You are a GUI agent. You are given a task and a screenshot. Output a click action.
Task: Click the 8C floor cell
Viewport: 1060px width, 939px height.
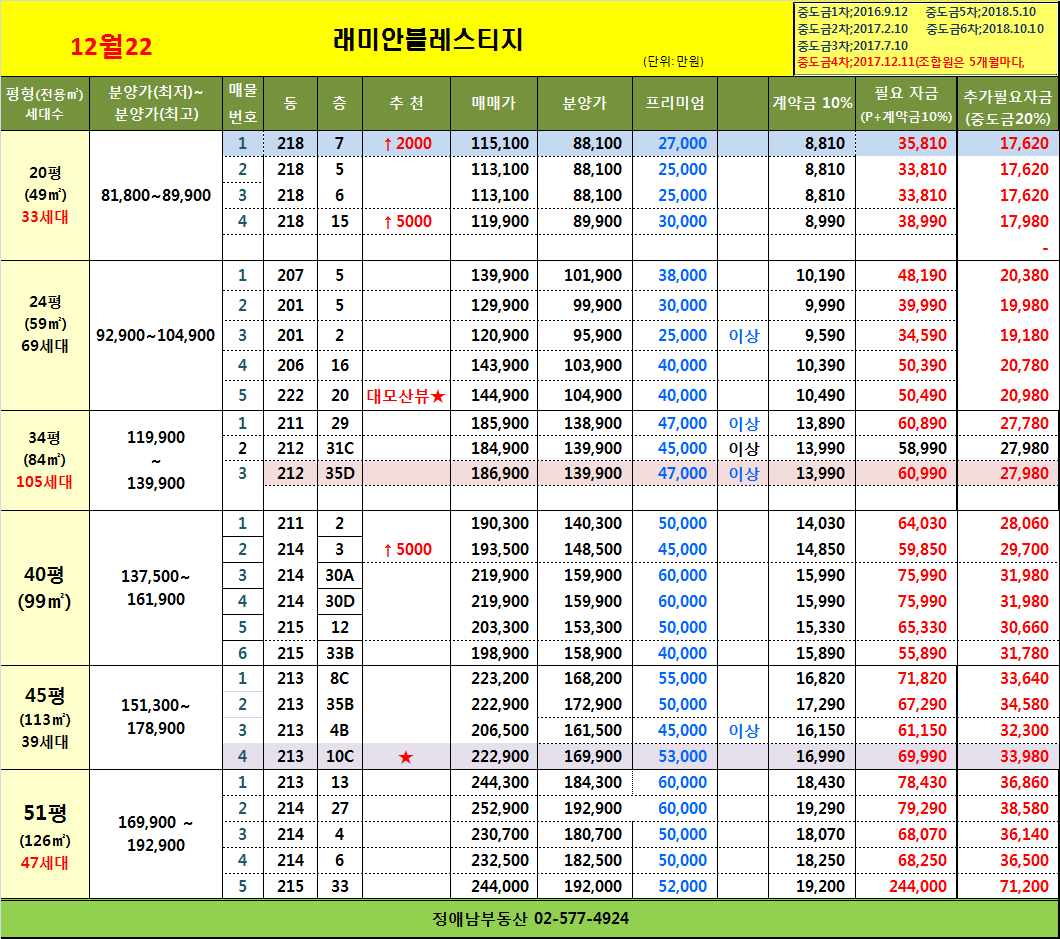[x=340, y=679]
